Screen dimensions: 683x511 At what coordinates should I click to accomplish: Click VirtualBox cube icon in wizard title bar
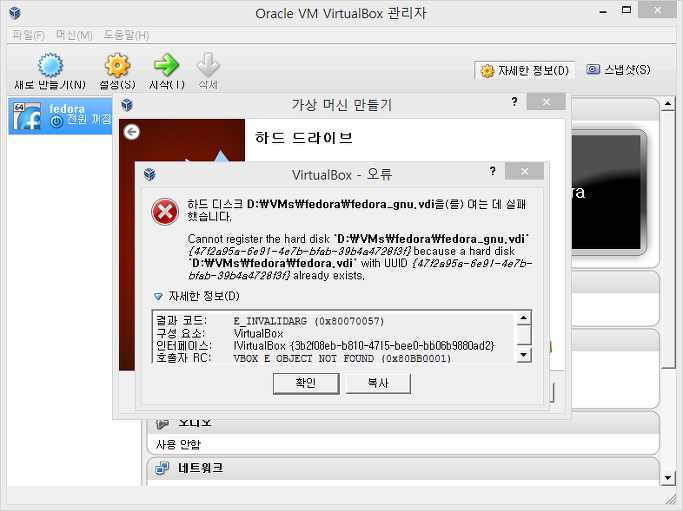[127, 105]
